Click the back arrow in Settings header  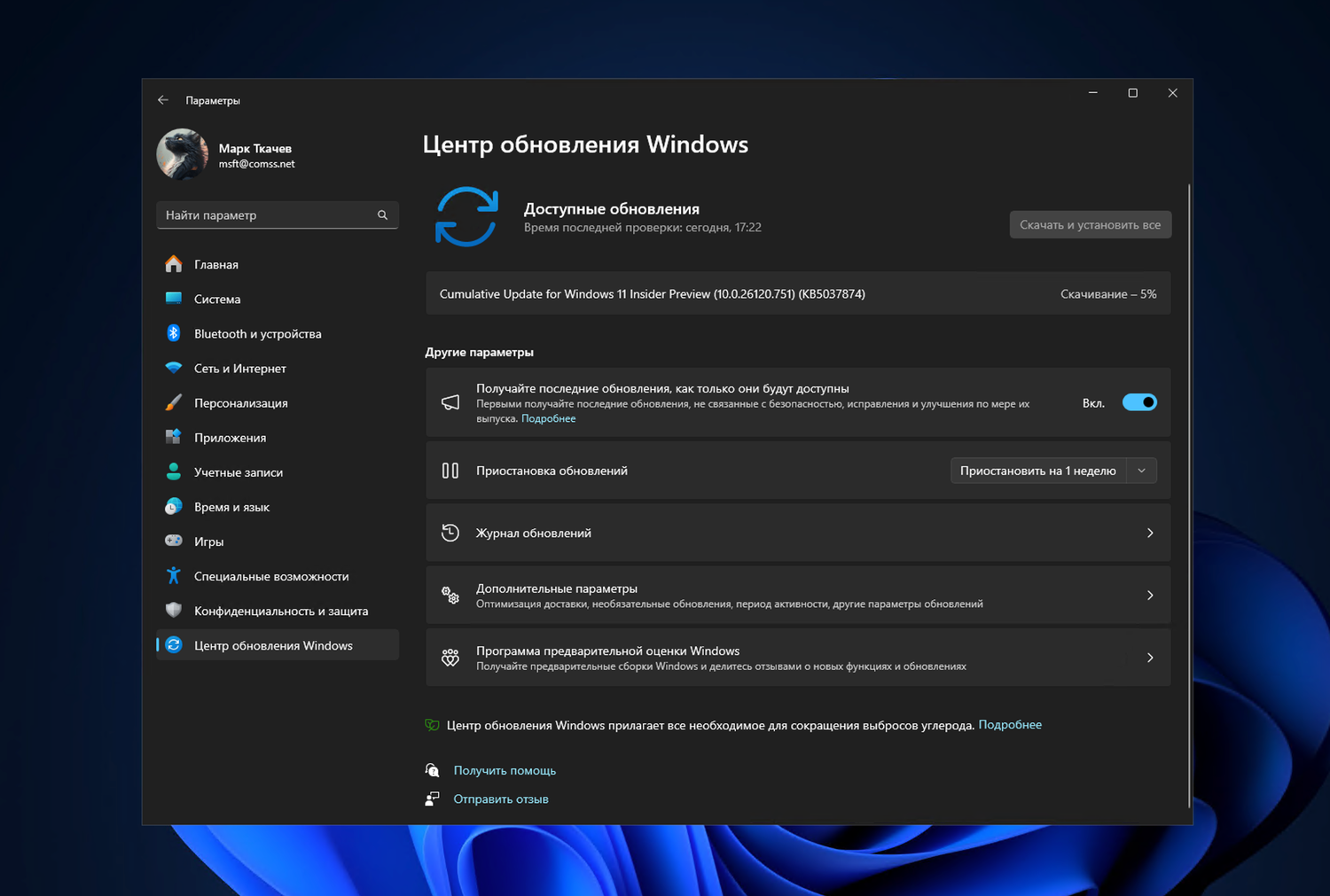coord(163,100)
